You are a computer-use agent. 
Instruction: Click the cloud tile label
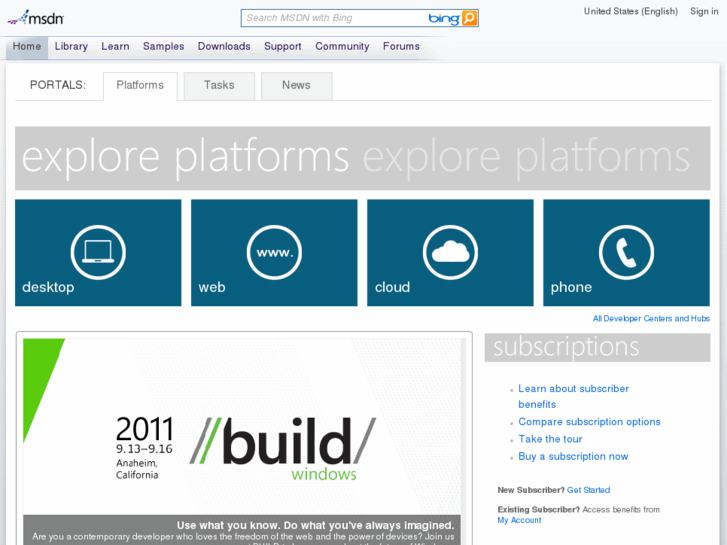[392, 287]
